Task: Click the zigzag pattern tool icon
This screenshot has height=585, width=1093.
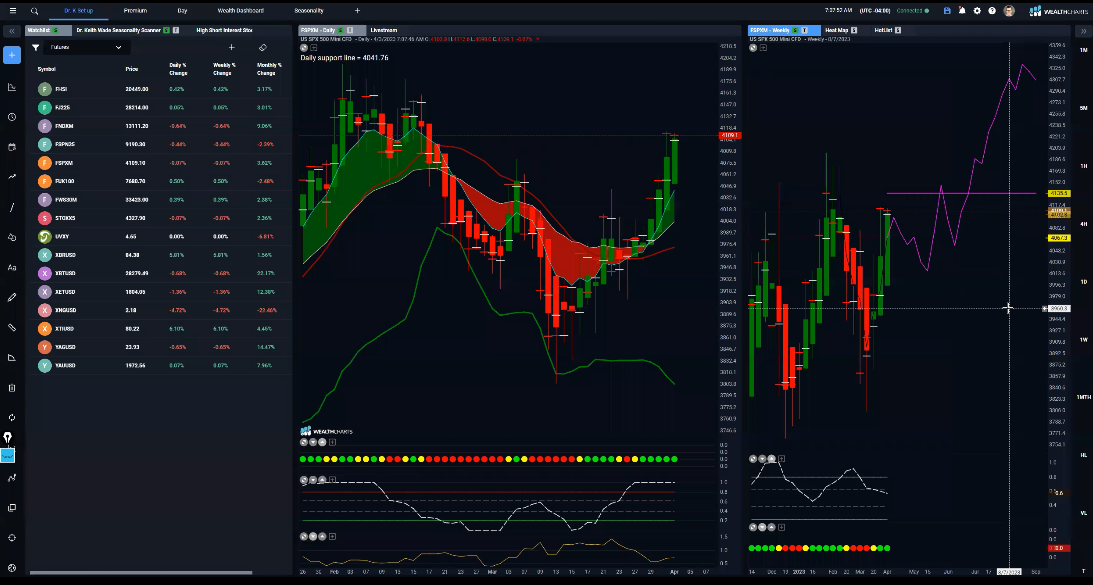Action: (12, 478)
